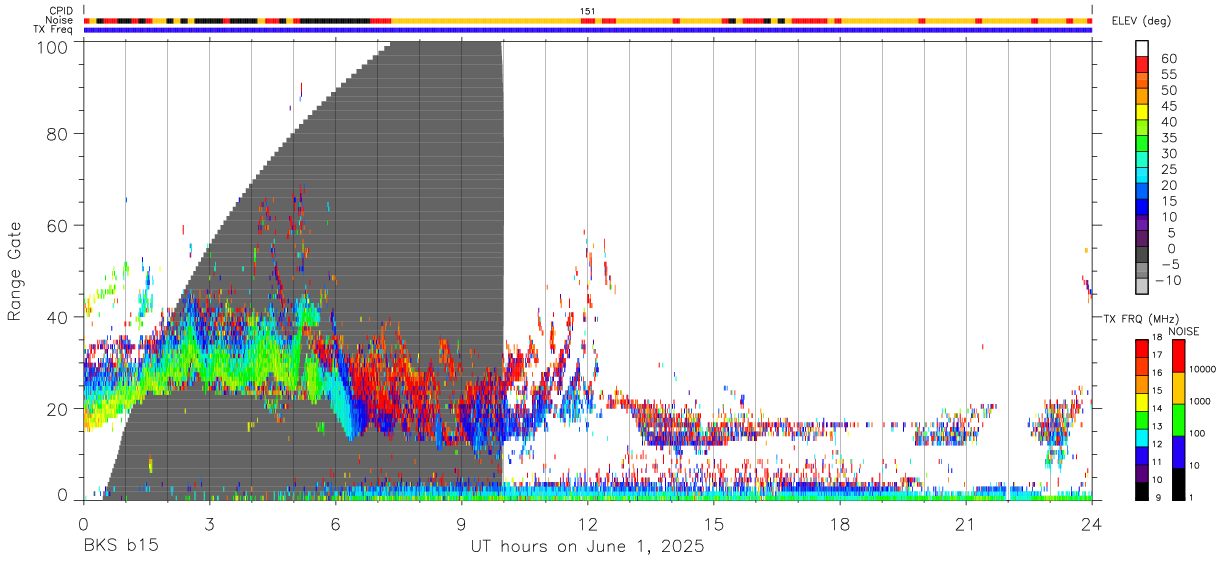Screen dimensions: 1228x567
Task: Click the ELEV colorbar label "45"
Action: [1168, 107]
